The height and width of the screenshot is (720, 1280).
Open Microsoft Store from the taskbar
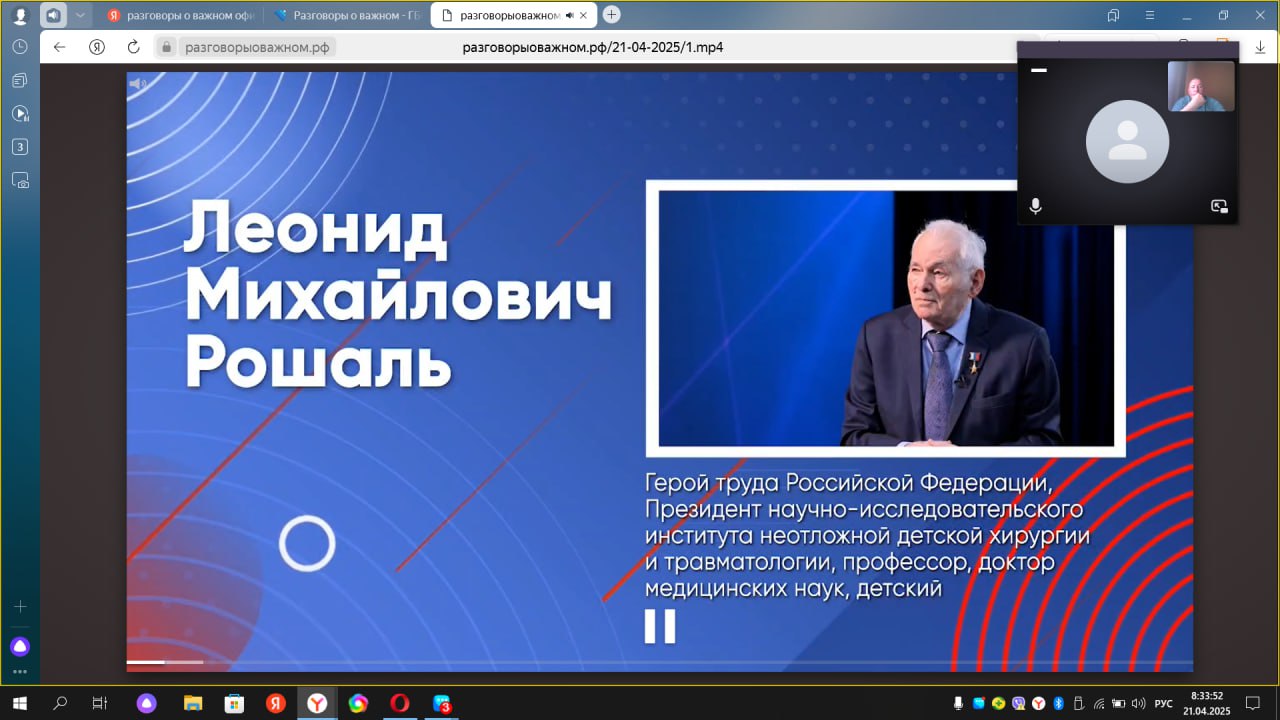click(x=234, y=703)
